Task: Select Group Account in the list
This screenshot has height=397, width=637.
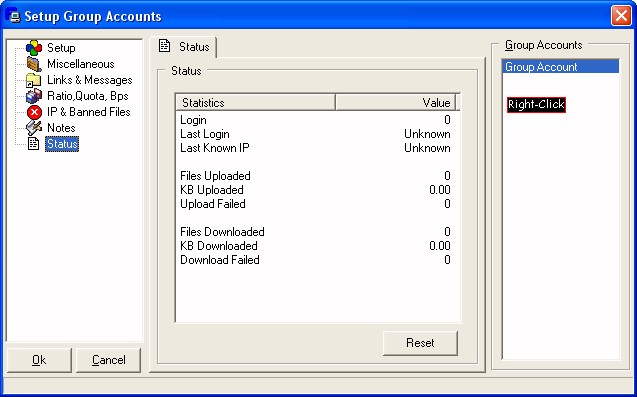Action: pos(561,67)
